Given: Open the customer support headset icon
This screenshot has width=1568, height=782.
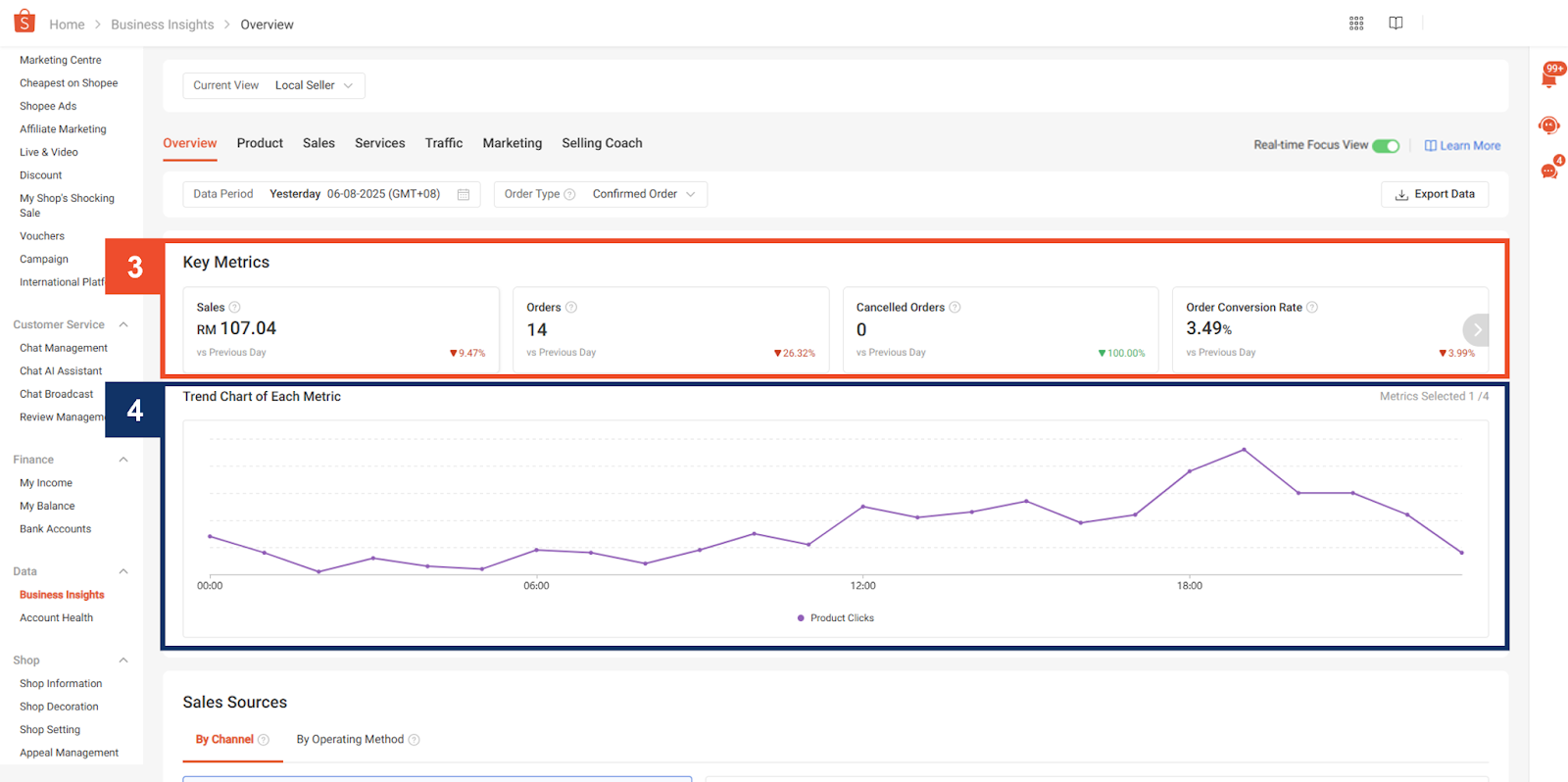Looking at the screenshot, I should (x=1549, y=125).
